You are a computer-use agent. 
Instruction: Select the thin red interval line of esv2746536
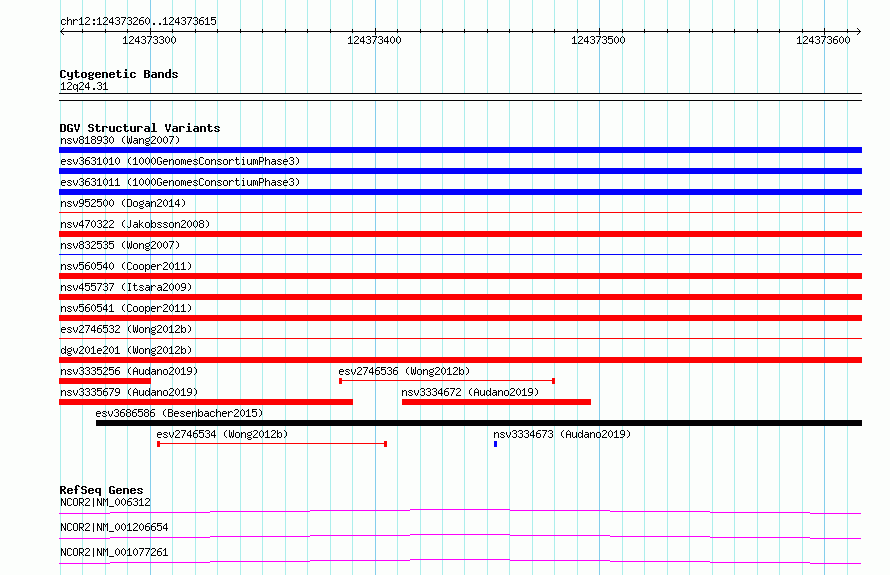pos(447,381)
